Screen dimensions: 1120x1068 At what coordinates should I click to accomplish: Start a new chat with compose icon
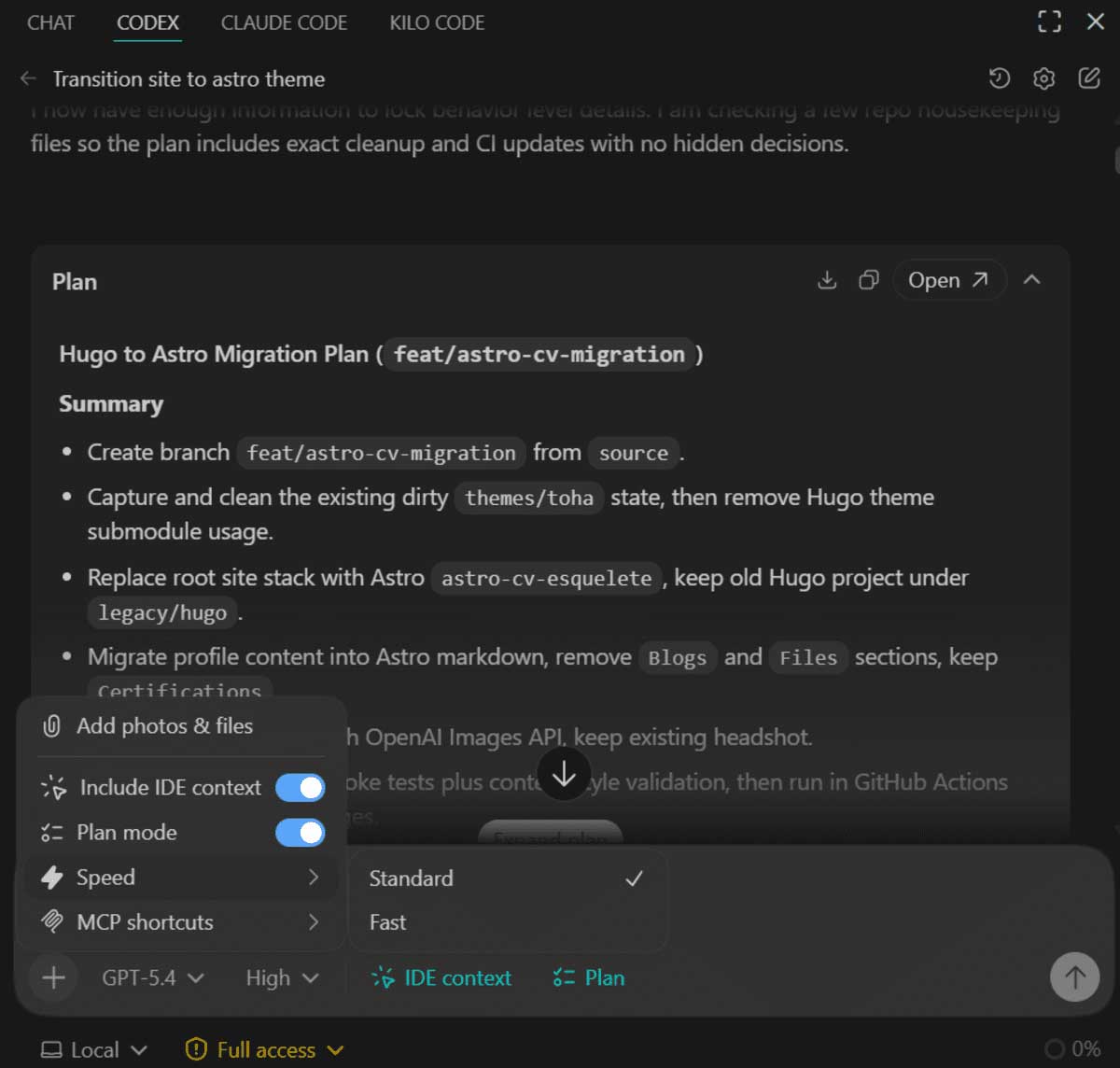coord(1088,78)
